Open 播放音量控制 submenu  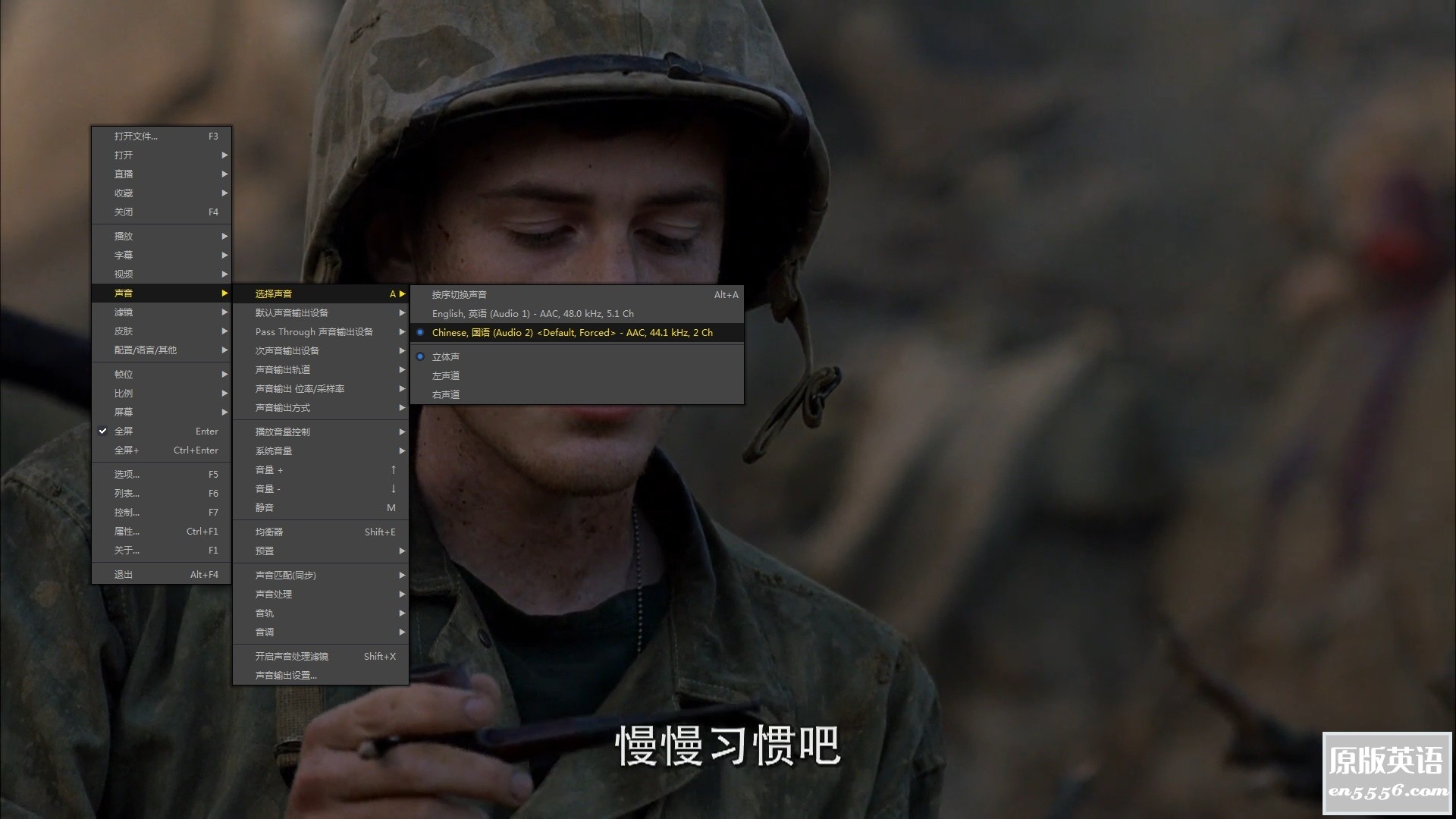(x=321, y=431)
